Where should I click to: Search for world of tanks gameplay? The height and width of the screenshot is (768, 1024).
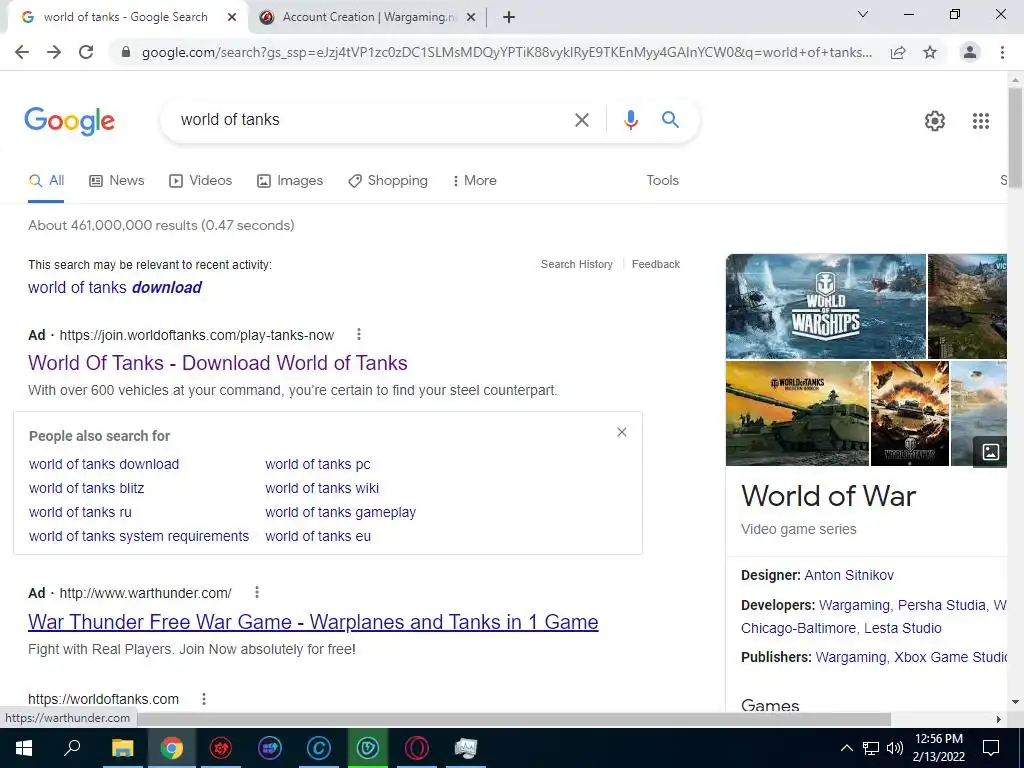(340, 513)
